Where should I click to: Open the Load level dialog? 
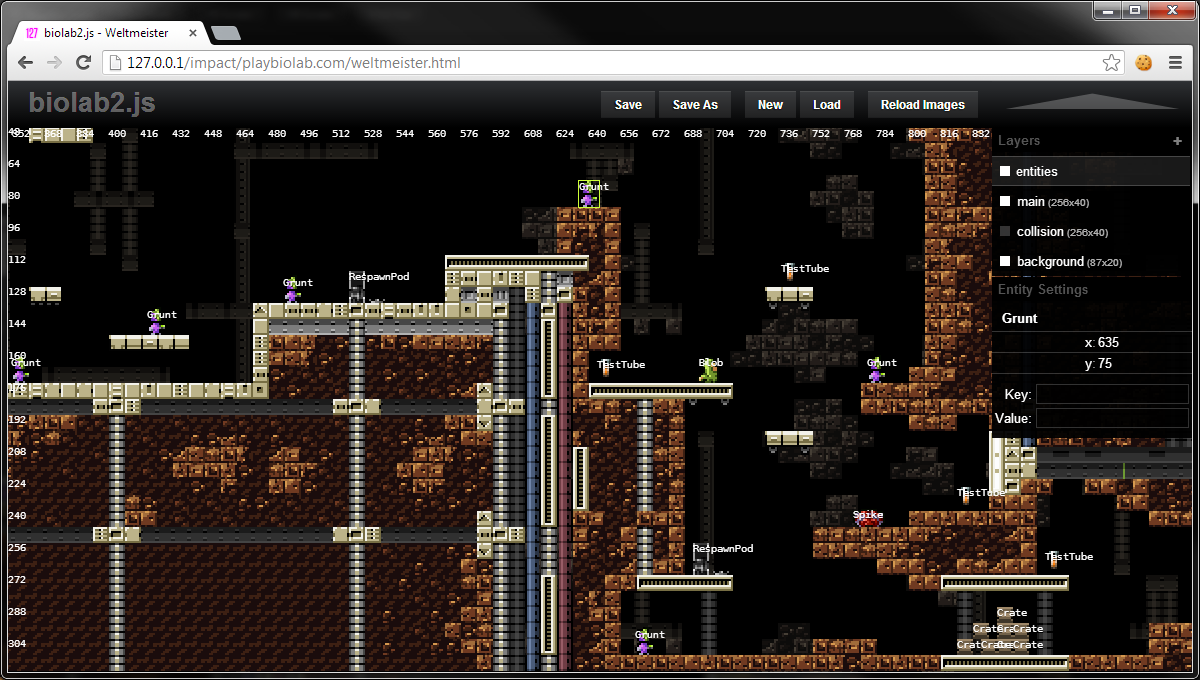[x=826, y=105]
